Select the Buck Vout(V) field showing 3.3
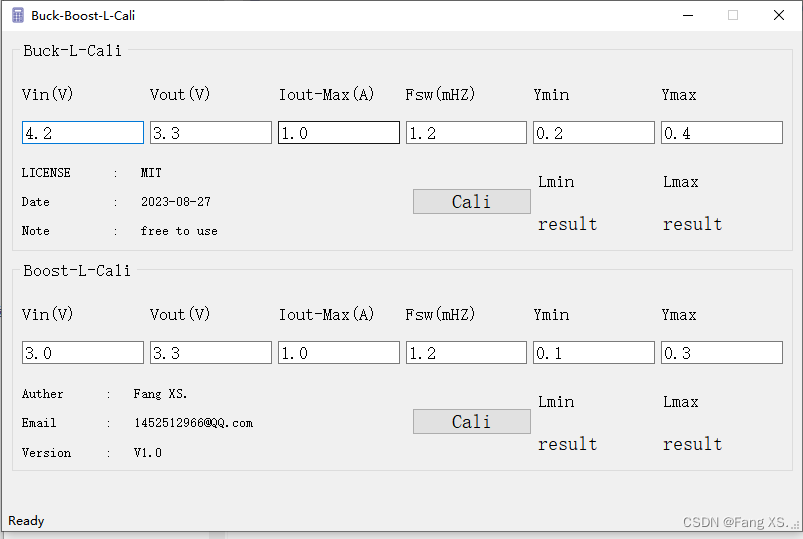This screenshot has width=803, height=539. 211,133
